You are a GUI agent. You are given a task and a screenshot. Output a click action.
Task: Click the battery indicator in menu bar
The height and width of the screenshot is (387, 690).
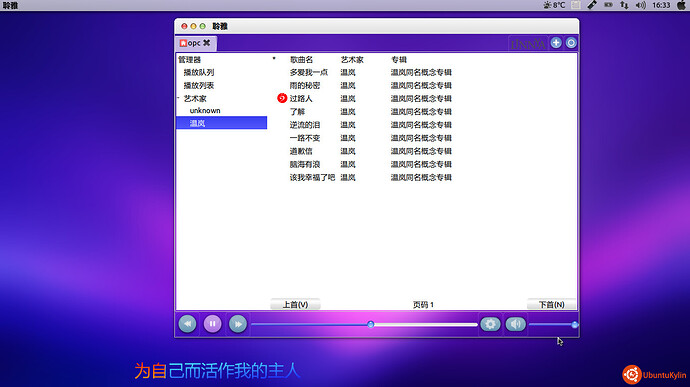(x=609, y=5)
